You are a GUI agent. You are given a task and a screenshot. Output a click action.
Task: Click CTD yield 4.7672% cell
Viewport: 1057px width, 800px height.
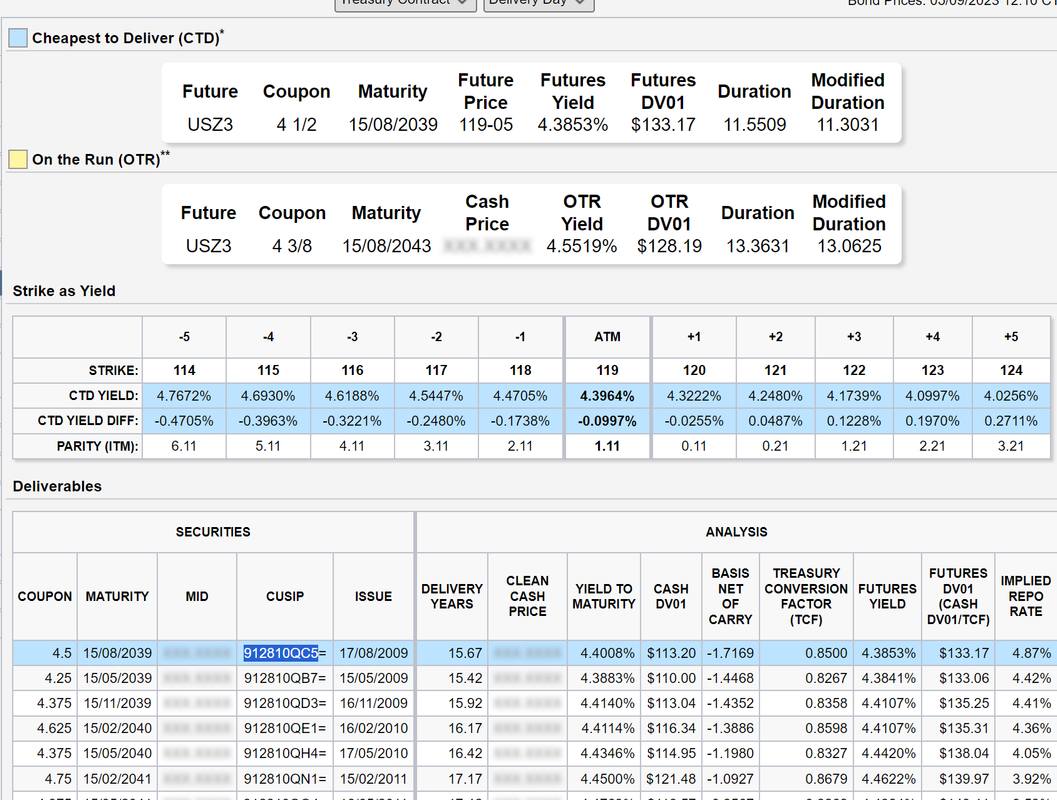pyautogui.click(x=184, y=396)
